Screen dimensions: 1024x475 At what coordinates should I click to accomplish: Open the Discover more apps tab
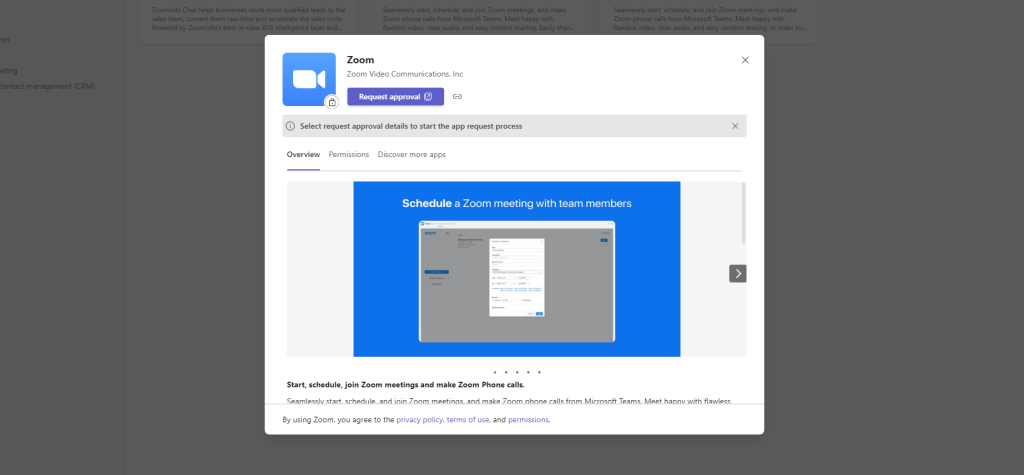coord(412,155)
